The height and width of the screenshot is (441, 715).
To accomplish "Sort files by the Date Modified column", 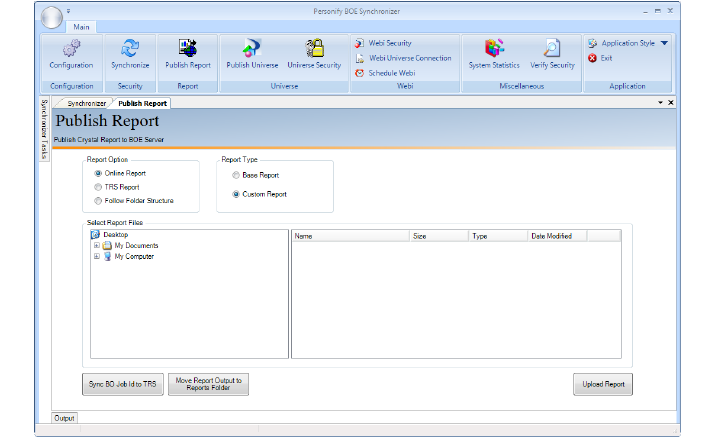I will click(557, 237).
